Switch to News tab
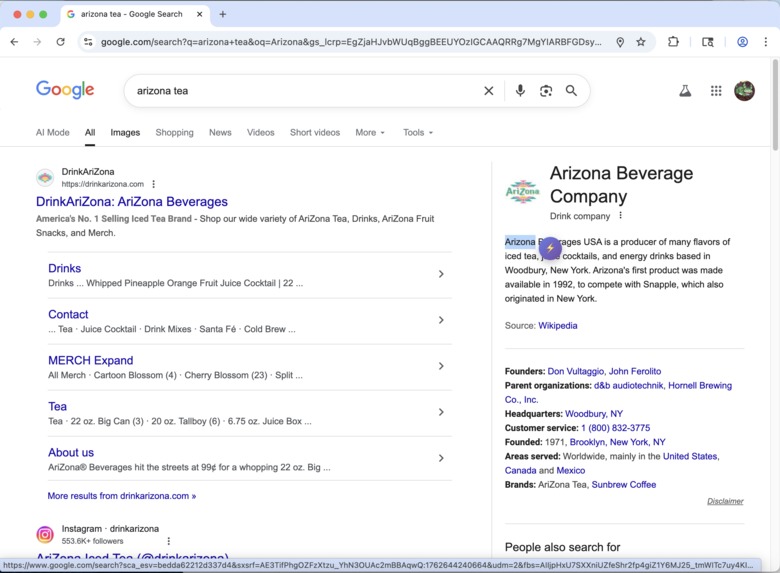Viewport: 780px width, 573px height. 220,132
